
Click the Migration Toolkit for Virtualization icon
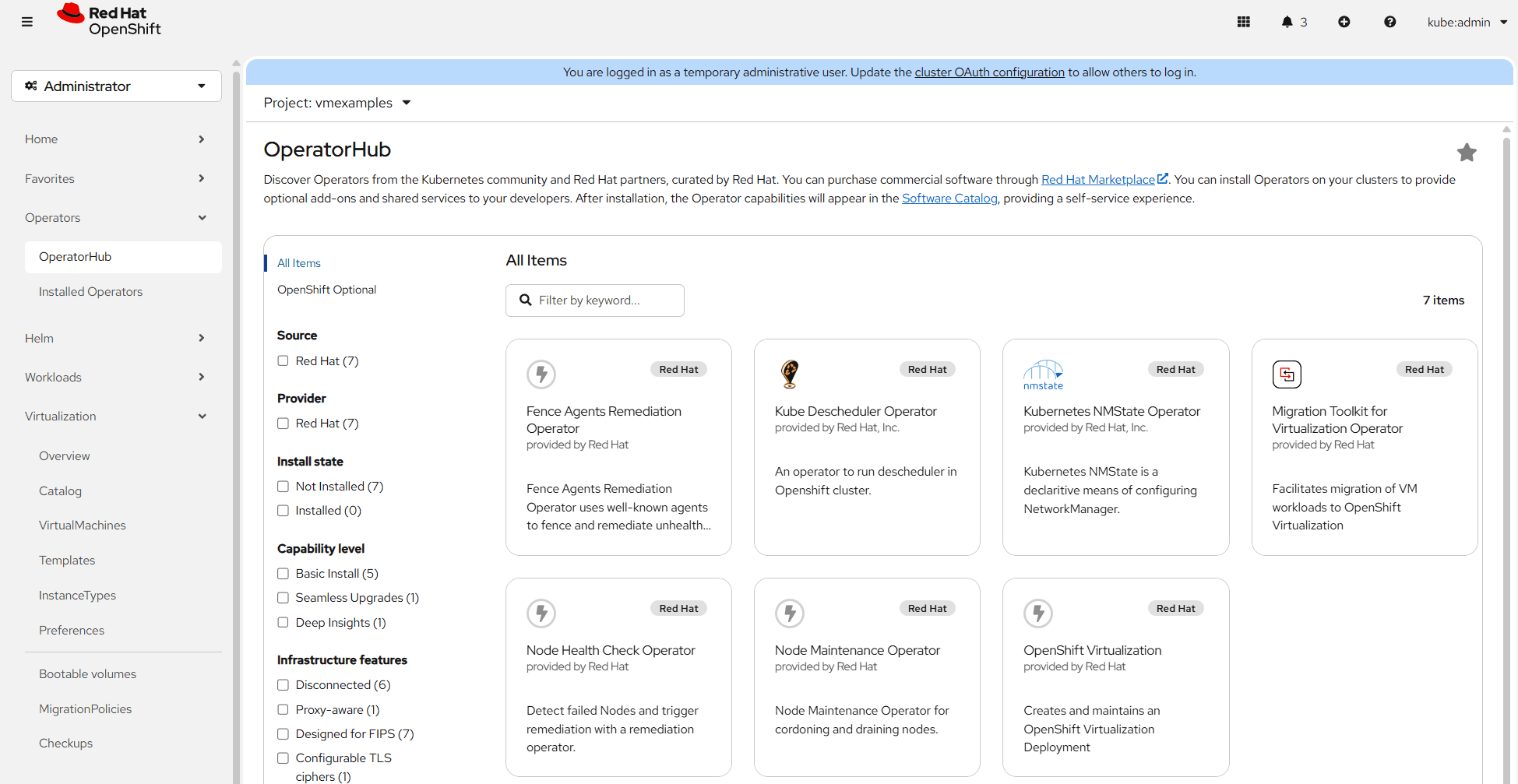[x=1287, y=374]
